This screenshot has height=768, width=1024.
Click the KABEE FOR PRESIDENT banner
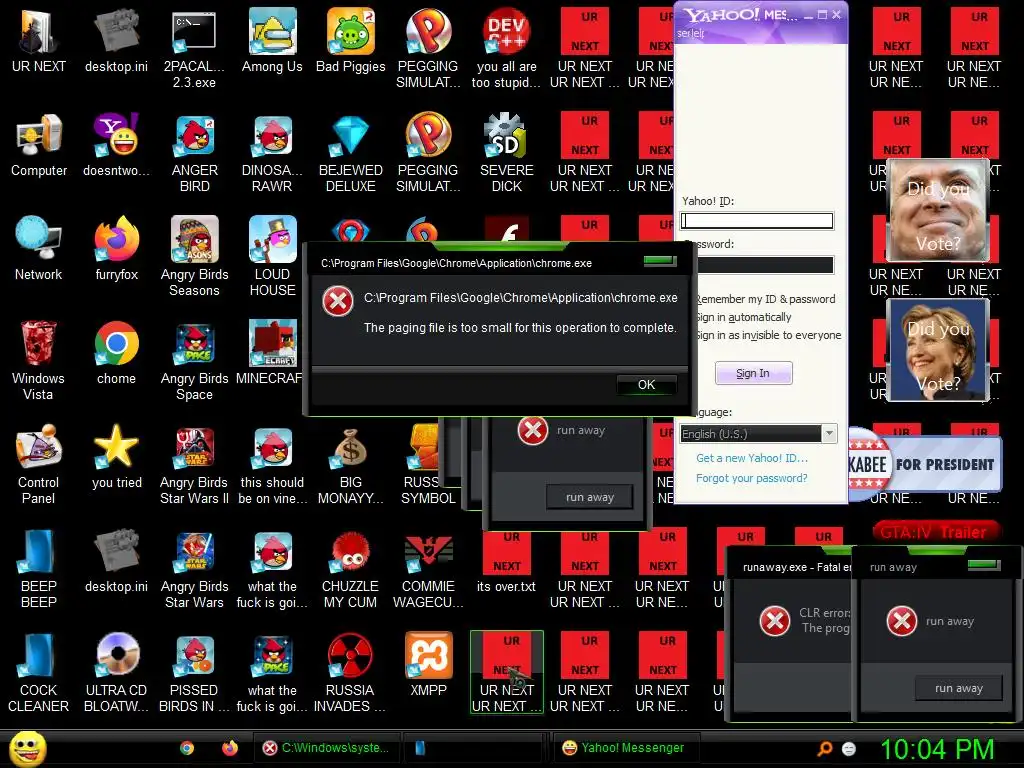[925, 464]
